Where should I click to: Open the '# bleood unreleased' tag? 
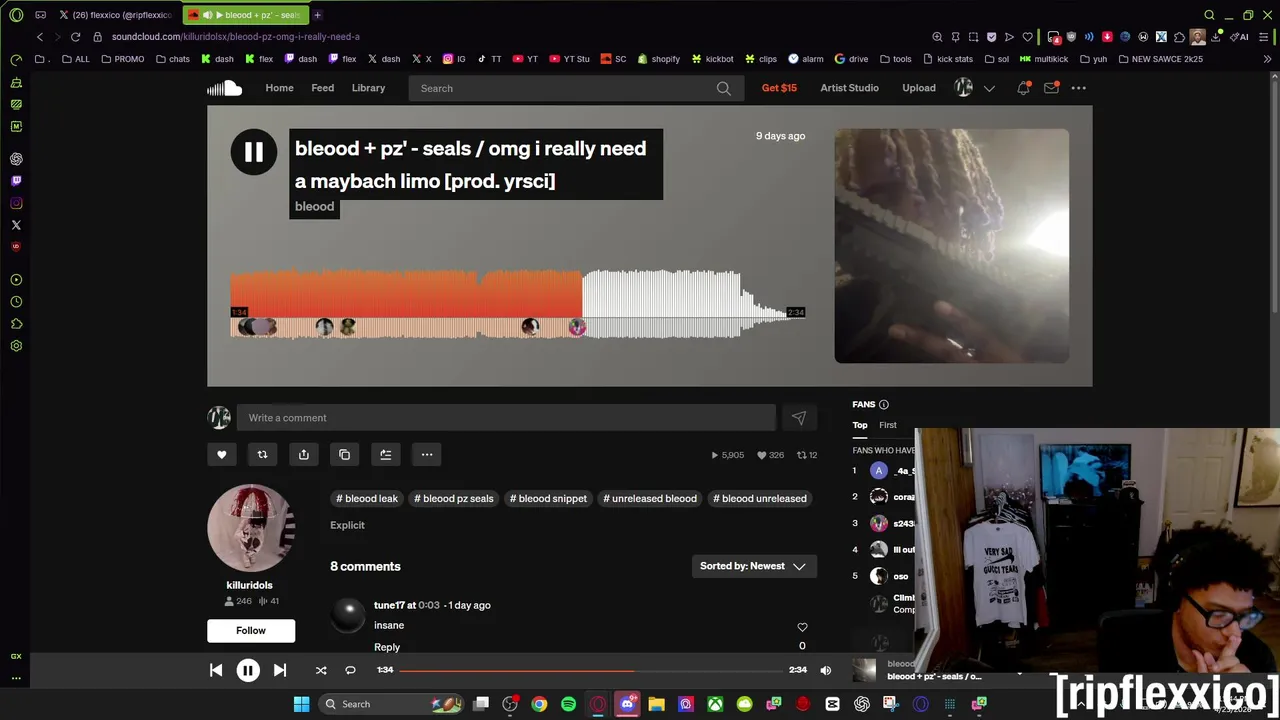(x=760, y=498)
